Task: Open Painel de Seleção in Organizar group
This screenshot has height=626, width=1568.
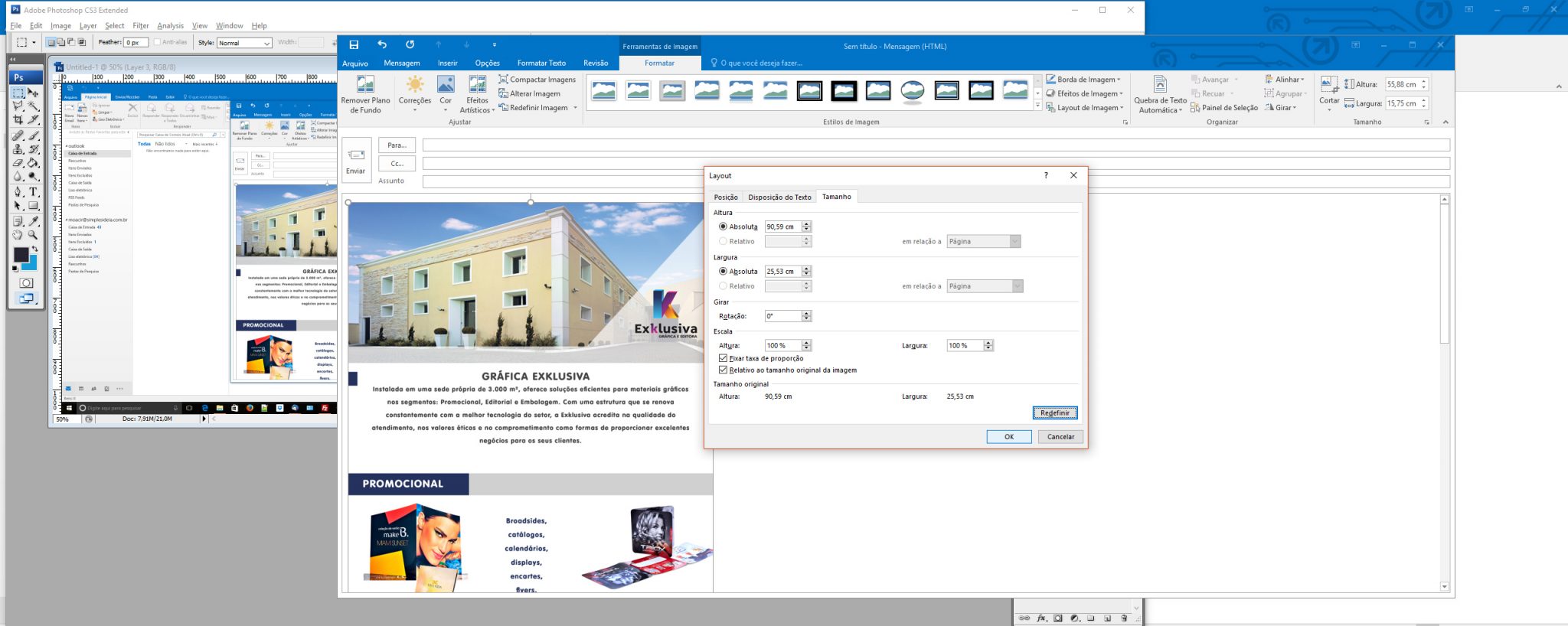Action: point(1223,108)
